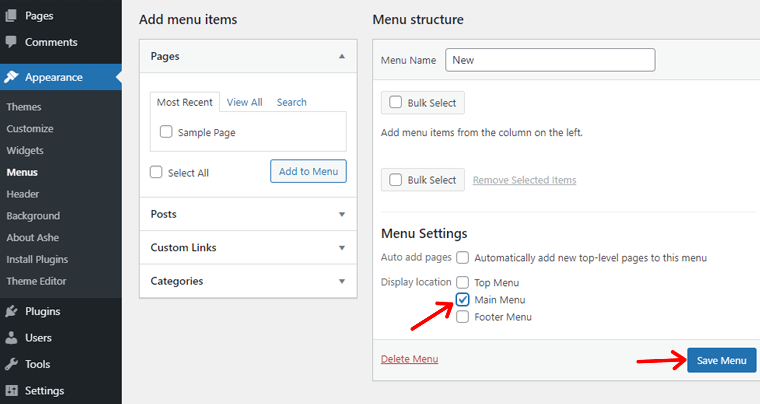Uncheck the Main Menu display location
The height and width of the screenshot is (404, 760).
(x=463, y=299)
